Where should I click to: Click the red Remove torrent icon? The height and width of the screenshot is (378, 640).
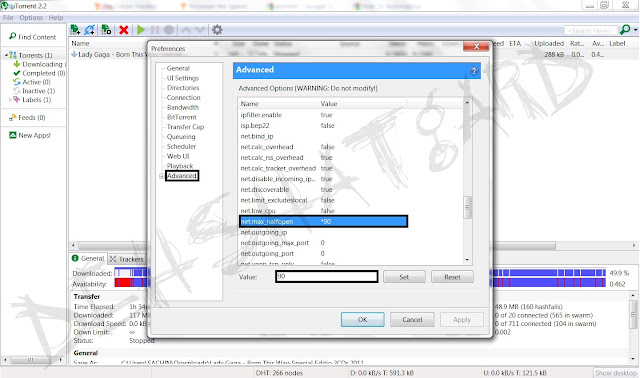tap(124, 30)
